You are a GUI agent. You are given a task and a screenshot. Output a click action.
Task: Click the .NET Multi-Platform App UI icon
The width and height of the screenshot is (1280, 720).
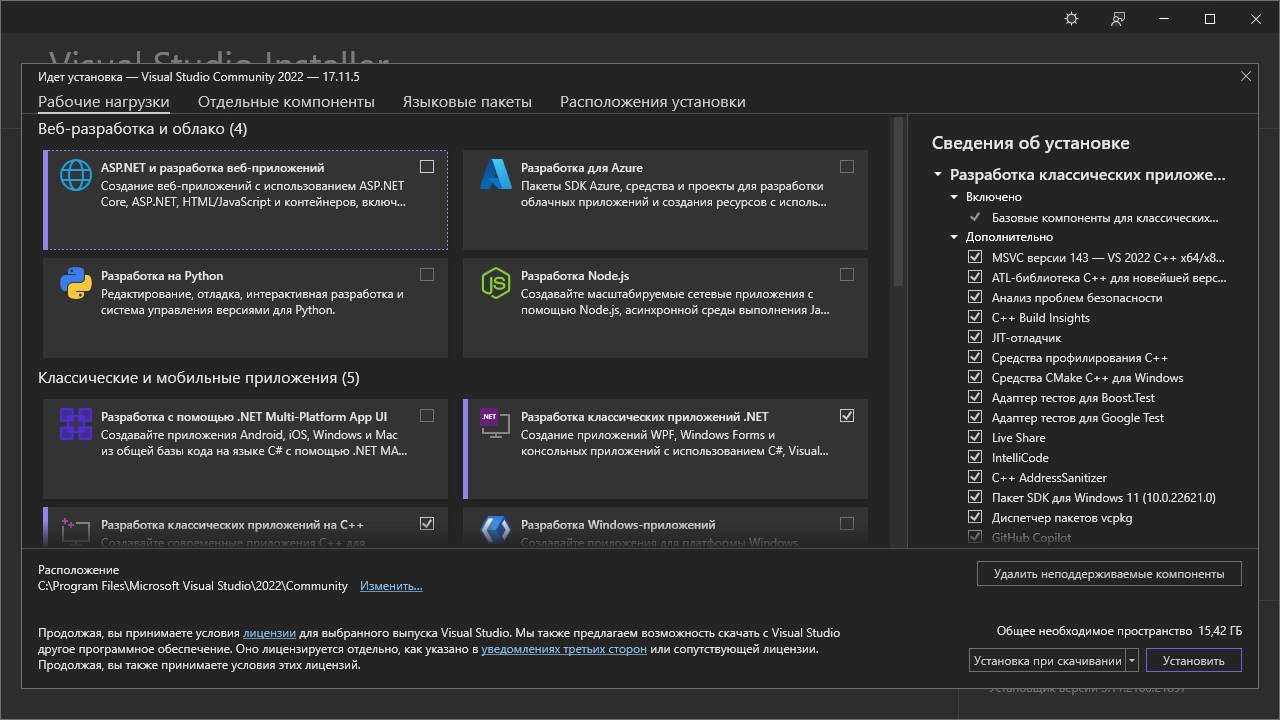coord(76,424)
